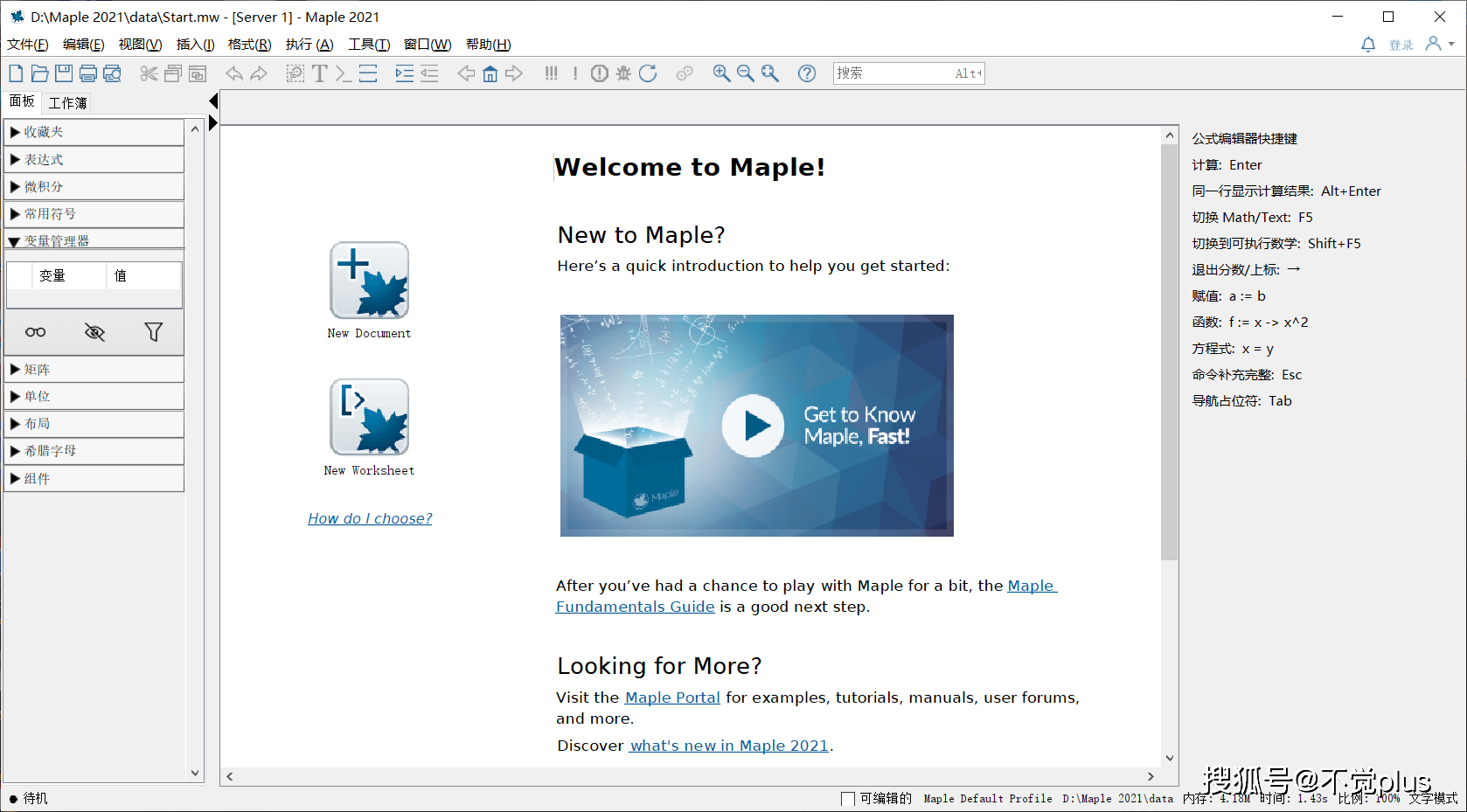Click the filter funnel icon in variable manager

tap(153, 332)
